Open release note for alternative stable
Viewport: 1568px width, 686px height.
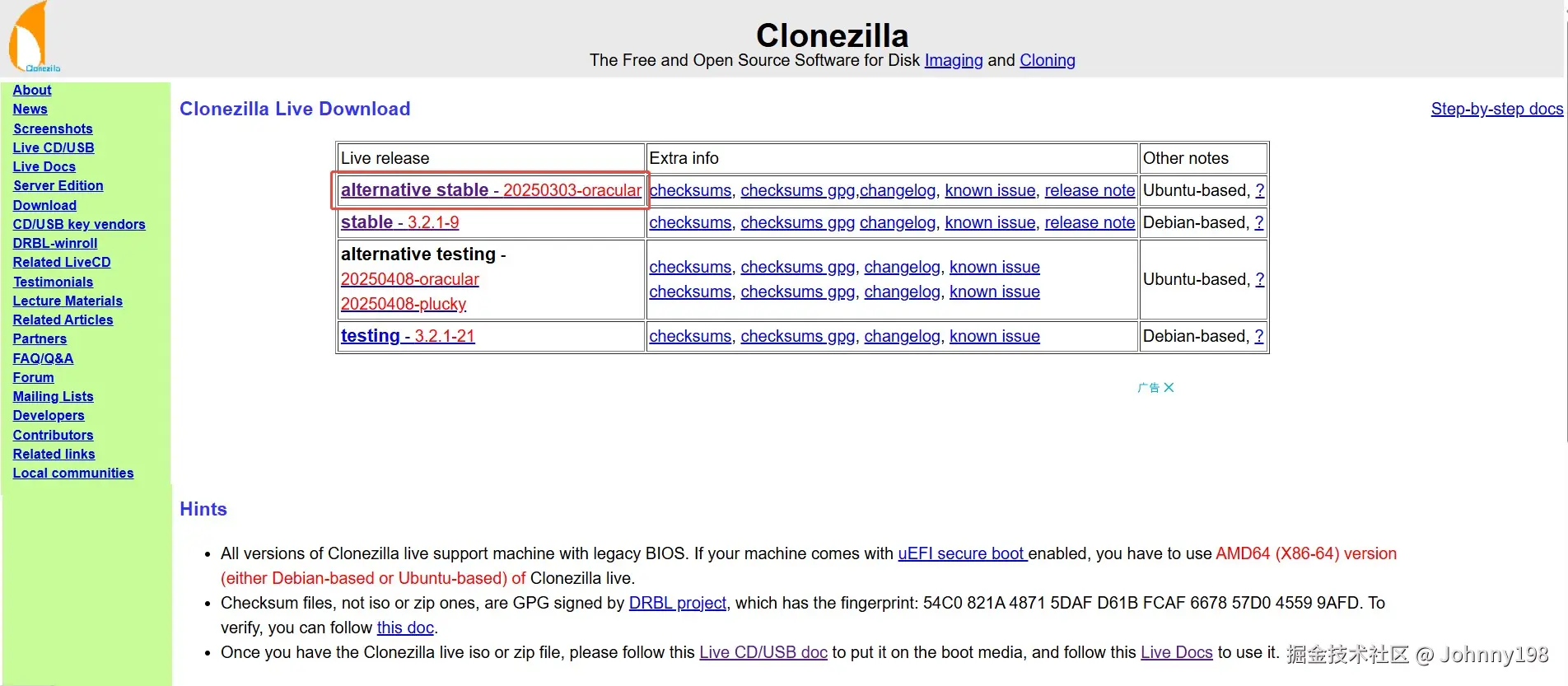pos(1090,190)
